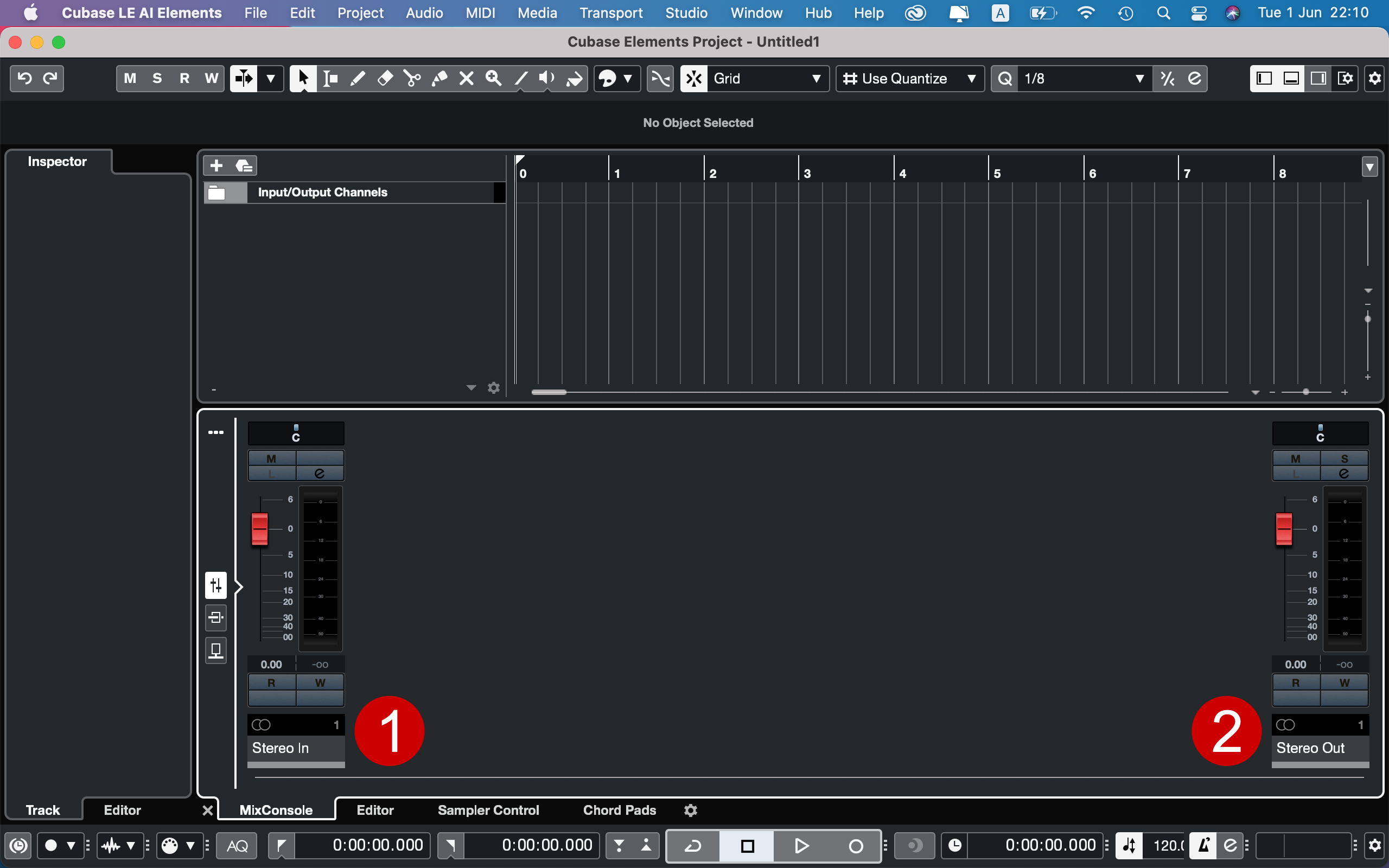
Task: Toggle left zone visibility button
Action: click(1264, 78)
